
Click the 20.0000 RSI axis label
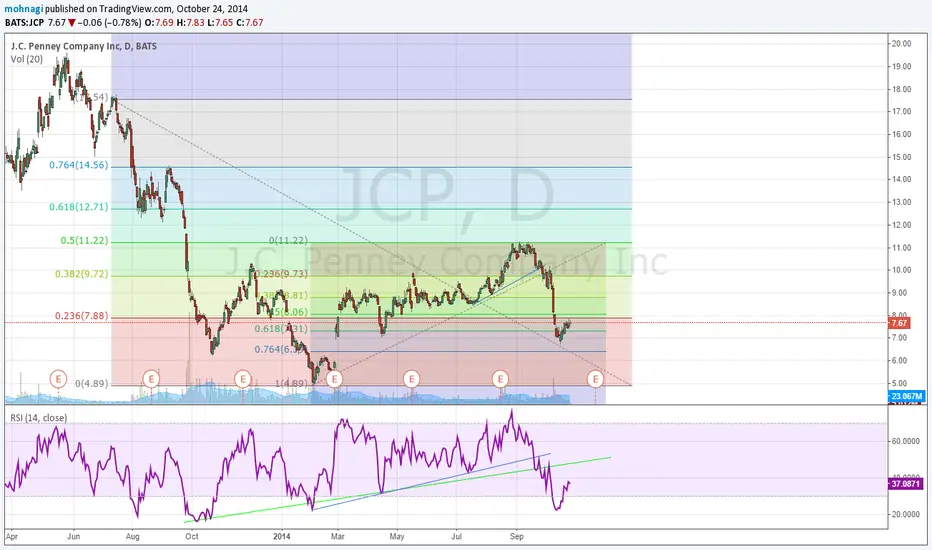click(907, 514)
